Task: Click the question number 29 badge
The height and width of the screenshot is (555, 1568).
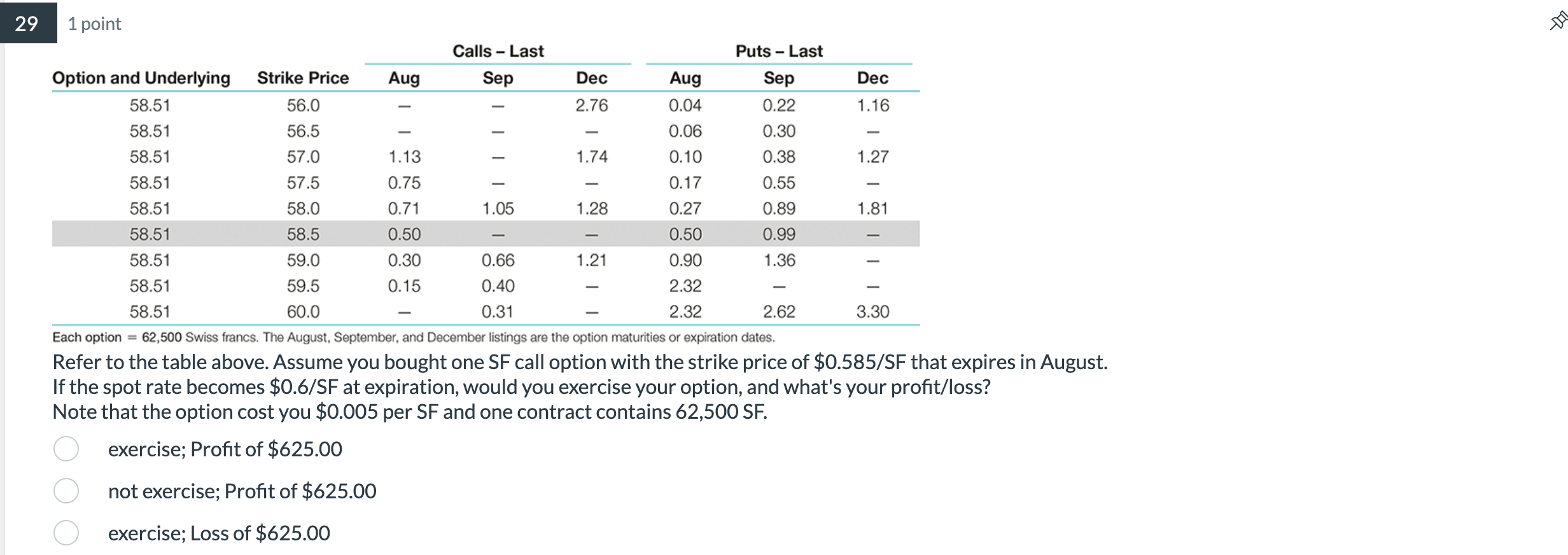Action: coord(26,24)
